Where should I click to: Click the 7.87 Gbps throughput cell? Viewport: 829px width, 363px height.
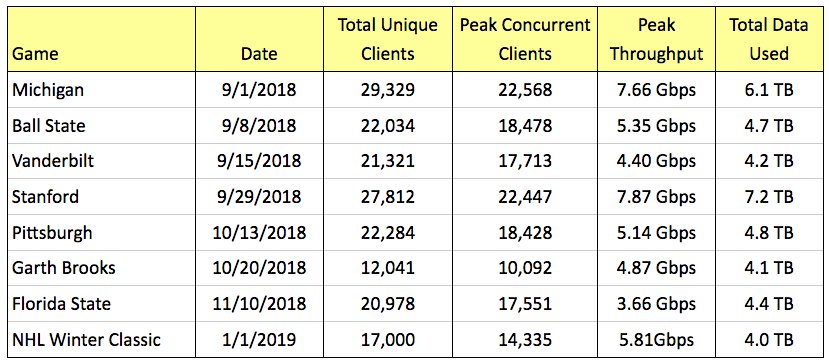pyautogui.click(x=657, y=197)
